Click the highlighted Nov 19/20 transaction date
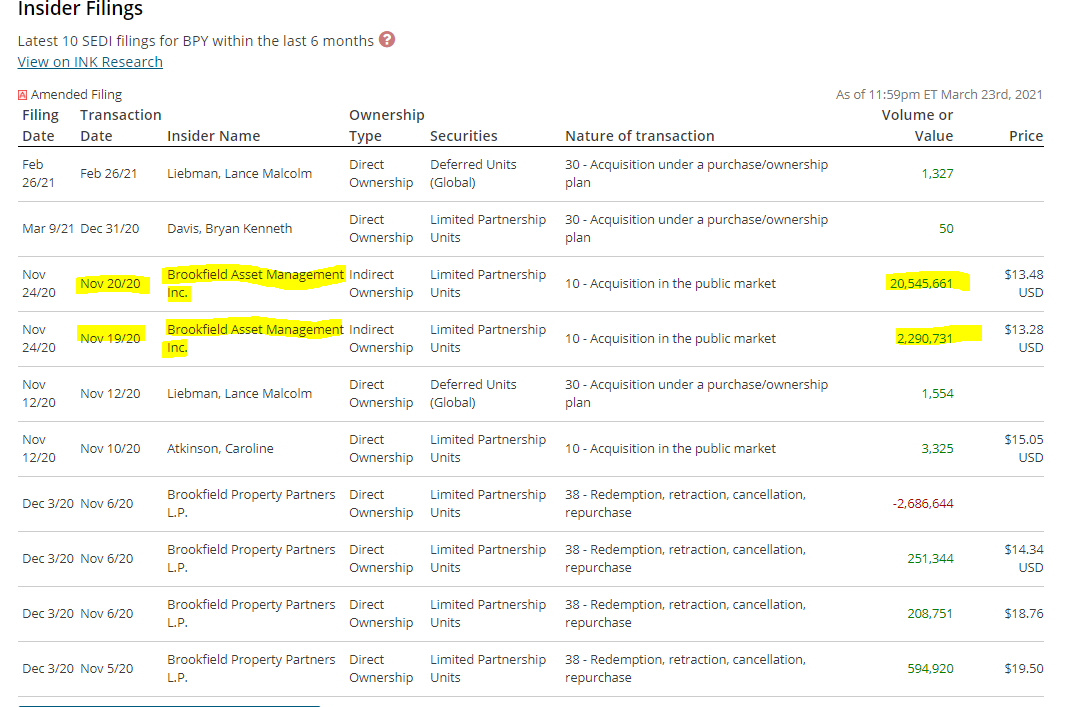The width and height of the screenshot is (1075, 707). tap(110, 338)
